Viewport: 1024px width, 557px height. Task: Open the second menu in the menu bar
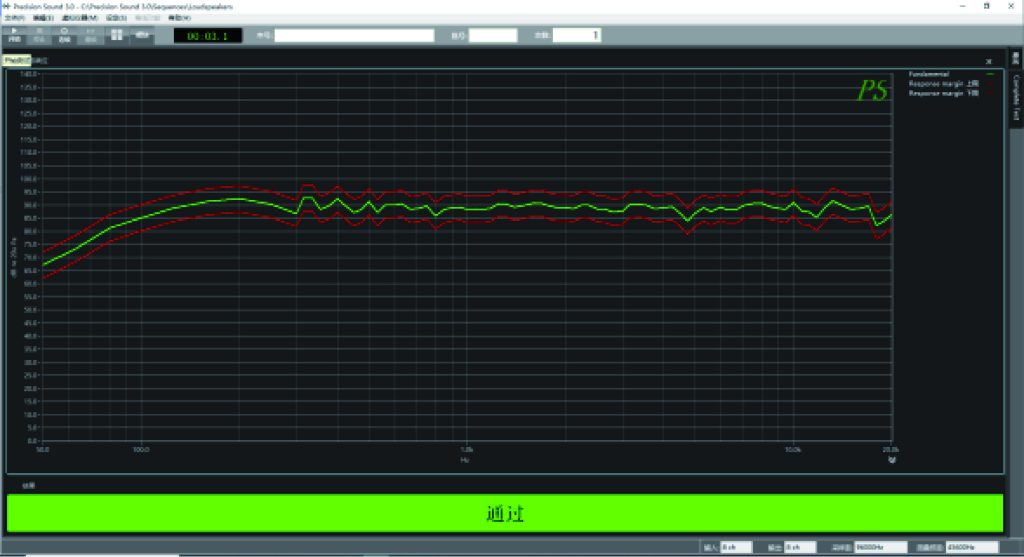pos(43,18)
